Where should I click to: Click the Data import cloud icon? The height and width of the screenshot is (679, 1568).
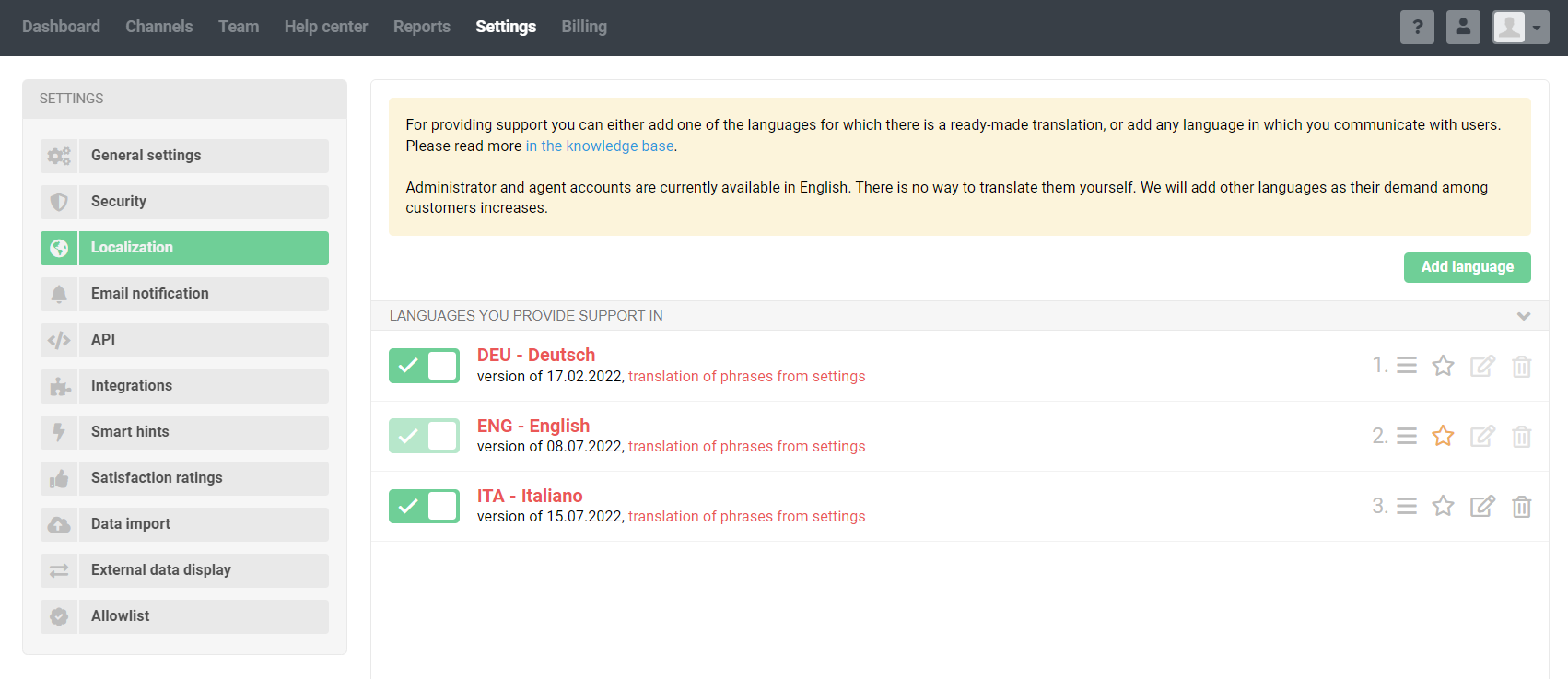coord(59,524)
